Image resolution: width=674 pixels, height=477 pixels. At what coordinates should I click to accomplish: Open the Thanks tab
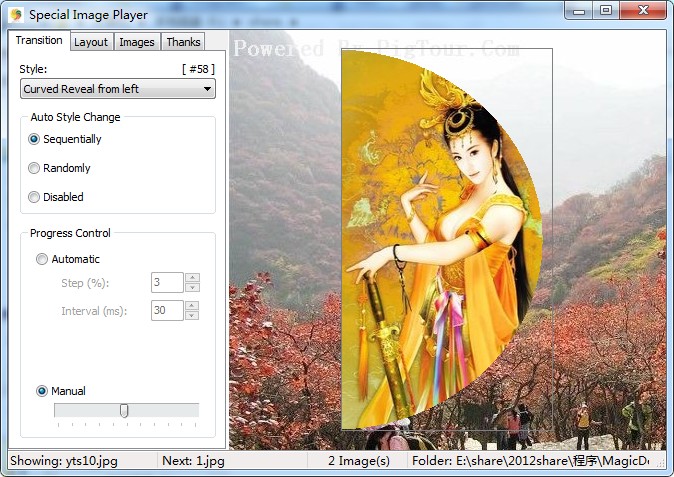[183, 42]
